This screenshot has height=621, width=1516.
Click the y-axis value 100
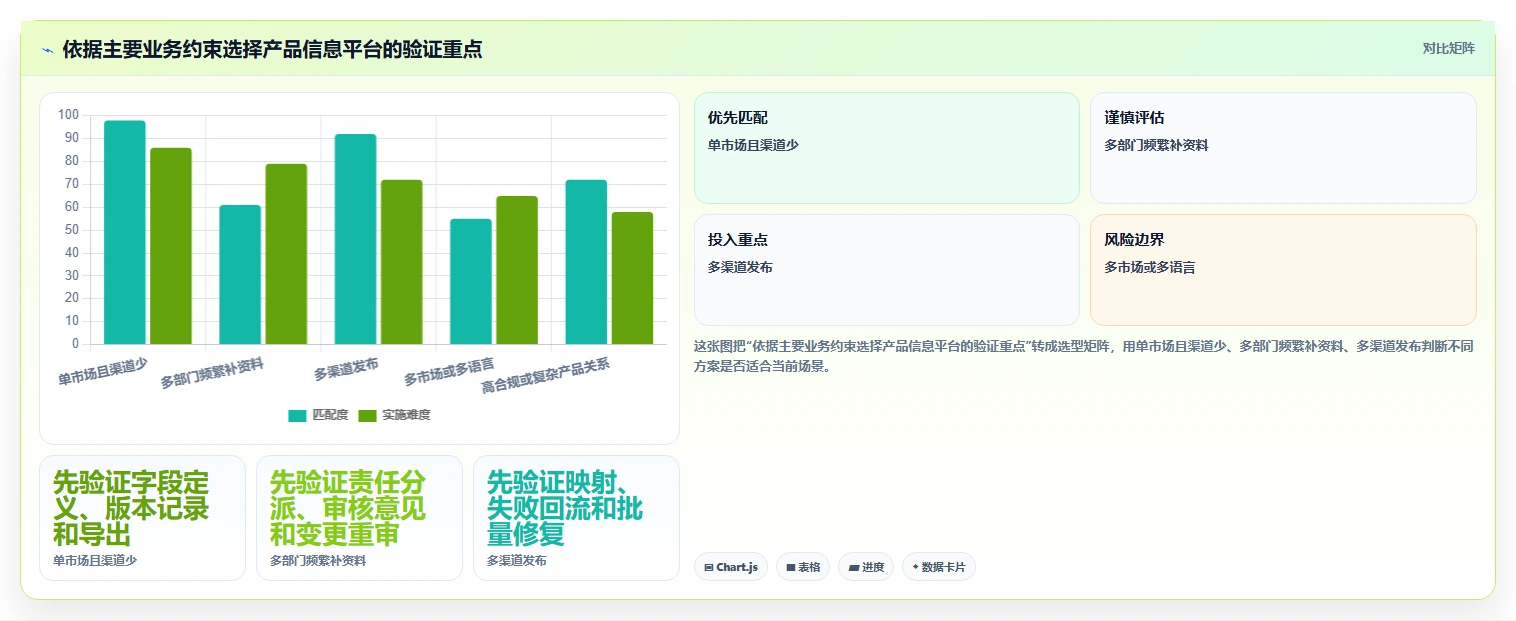coord(68,115)
